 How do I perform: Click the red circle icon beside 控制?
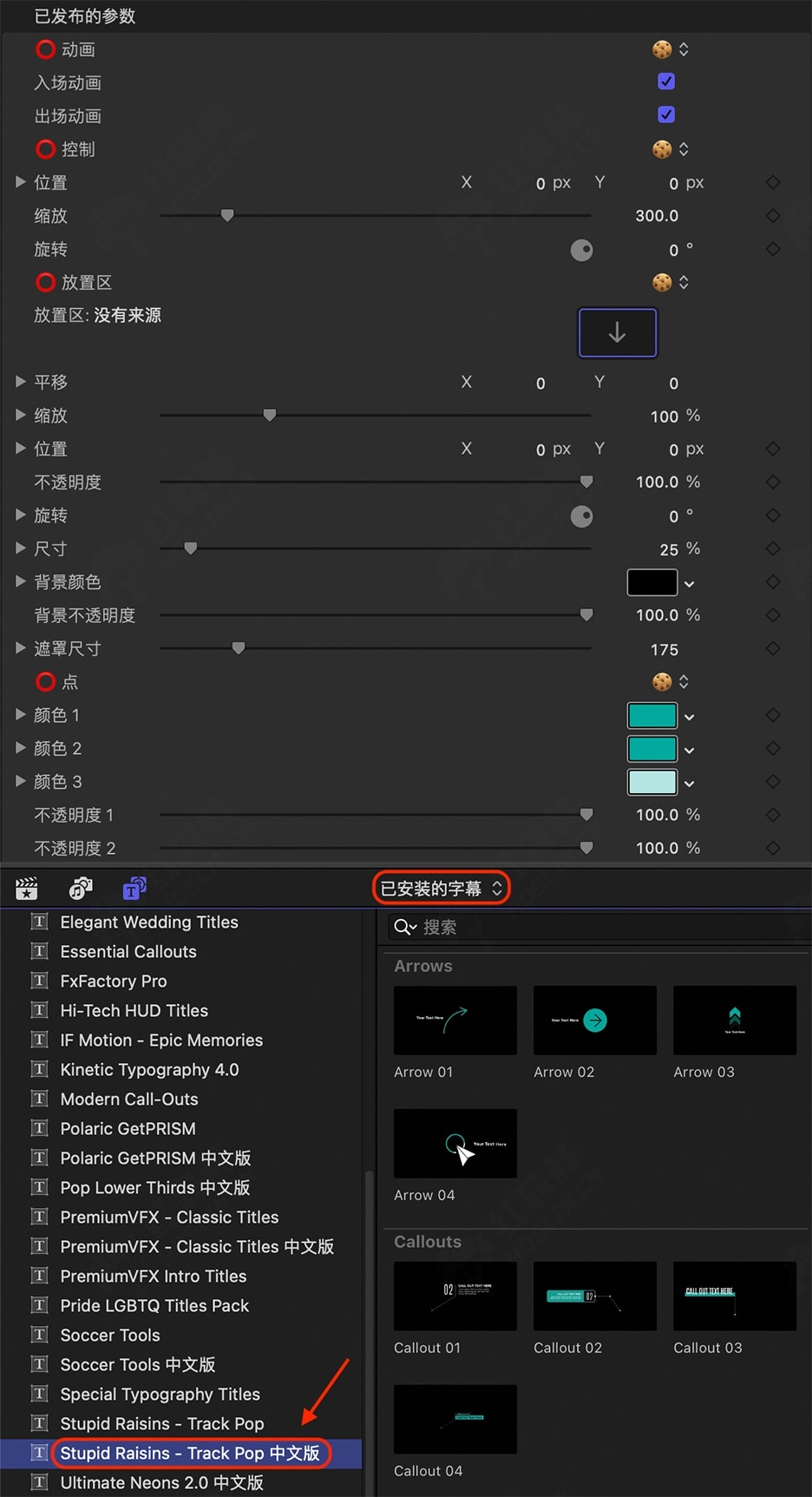click(x=45, y=149)
